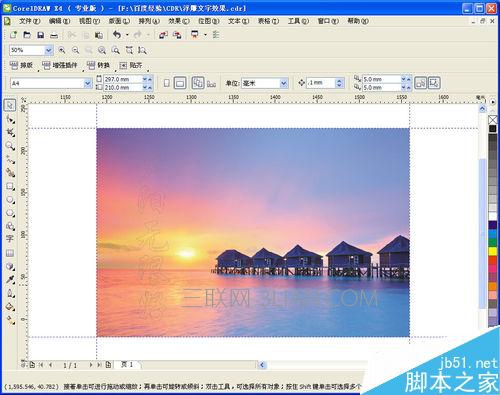Adjust page height 210.0 mm spinner
Image resolution: width=500 pixels, height=395 pixels.
tap(147, 87)
